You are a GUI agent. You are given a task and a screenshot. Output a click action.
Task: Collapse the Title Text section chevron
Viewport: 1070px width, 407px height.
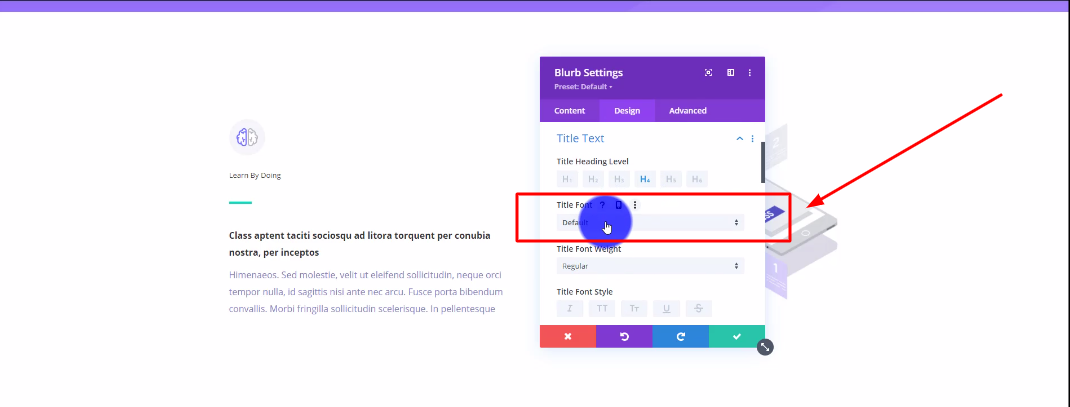pos(740,138)
